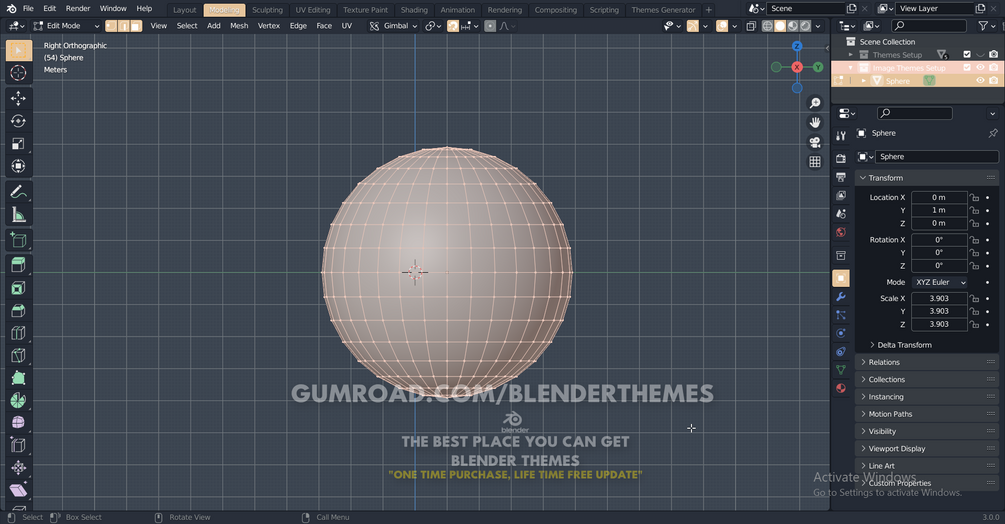Switch to the Sculpting workspace tab
The image size is (1005, 524).
267,10
